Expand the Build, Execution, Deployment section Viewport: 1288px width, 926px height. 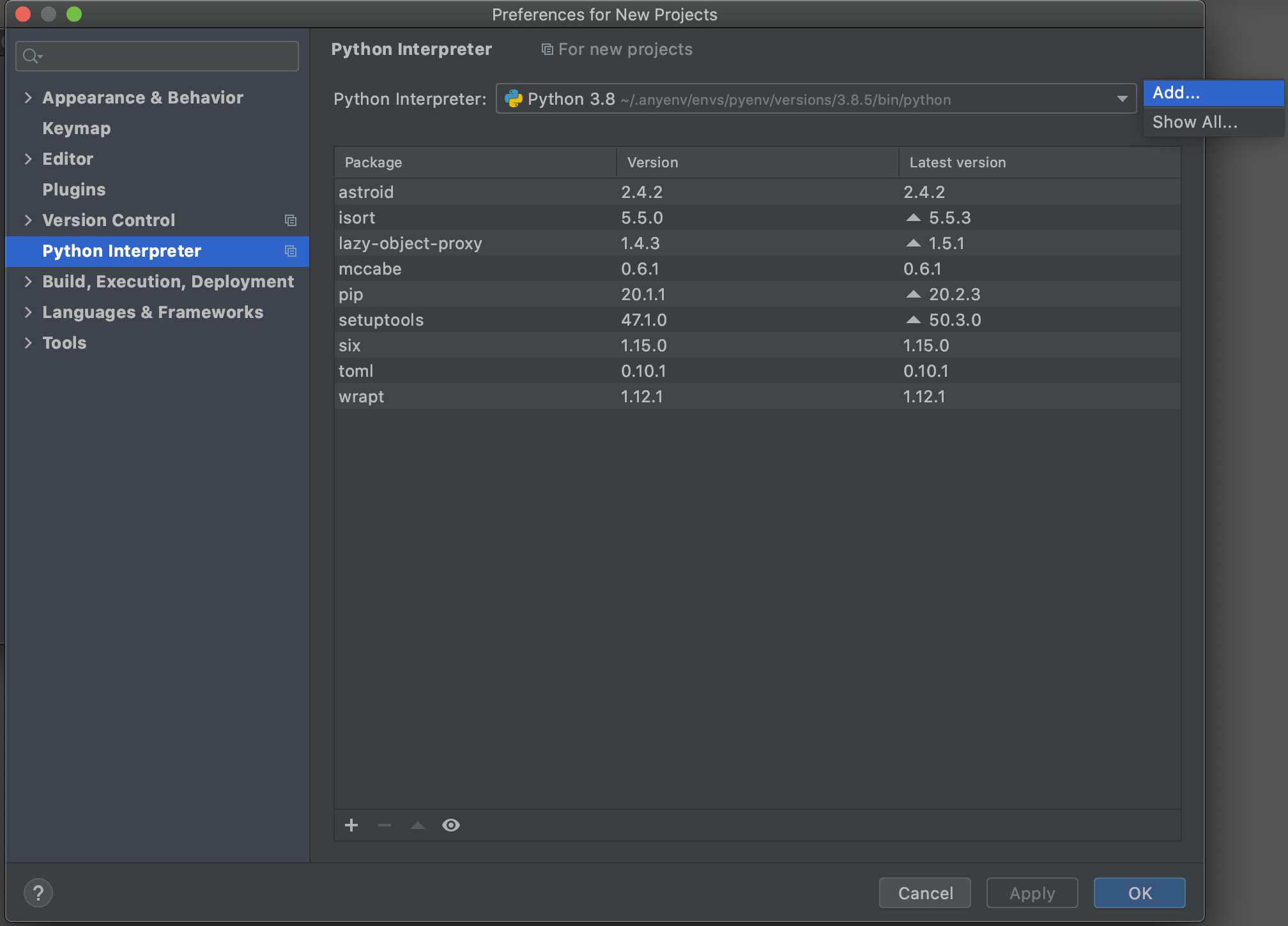click(28, 282)
